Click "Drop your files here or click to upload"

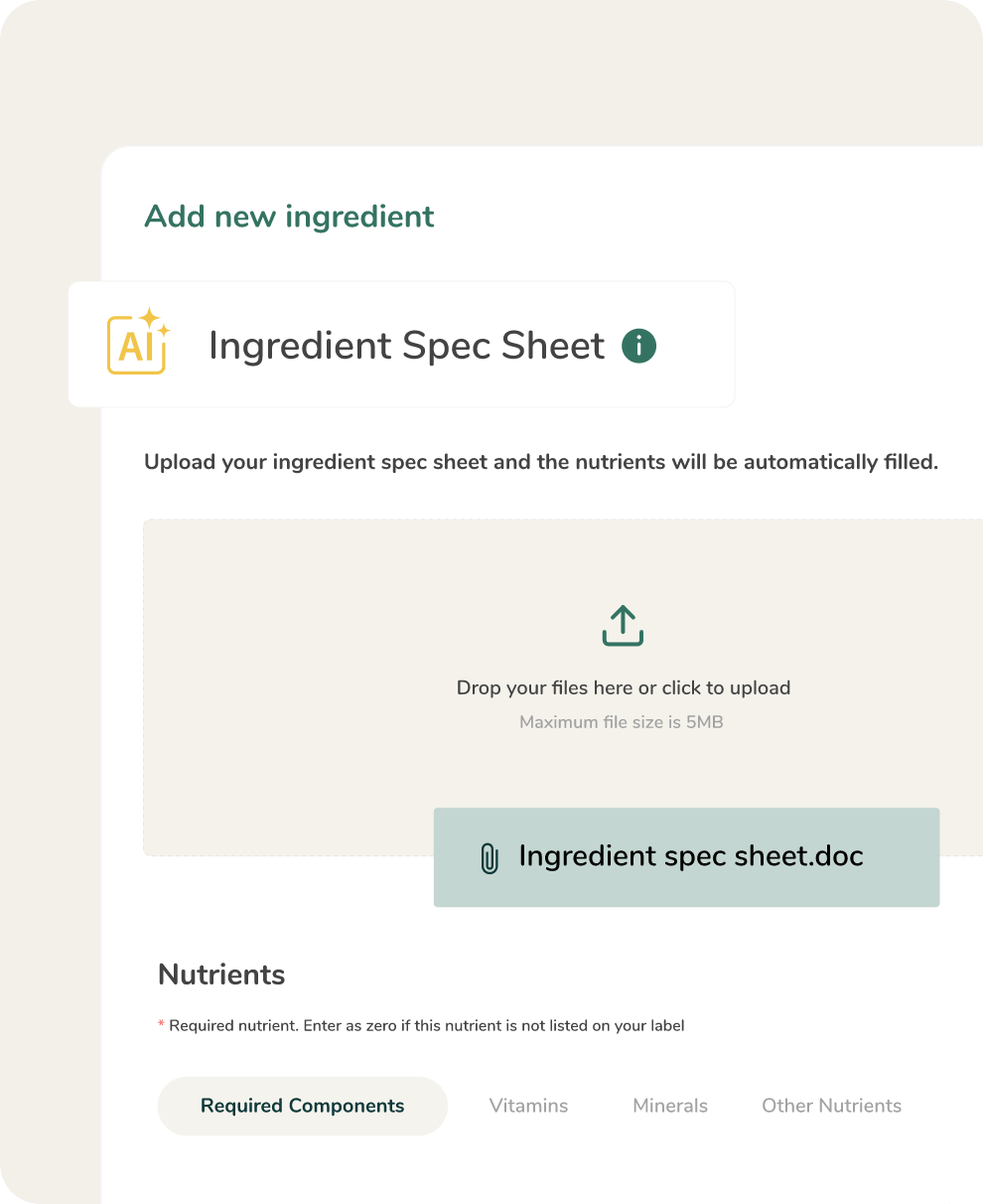(x=623, y=687)
